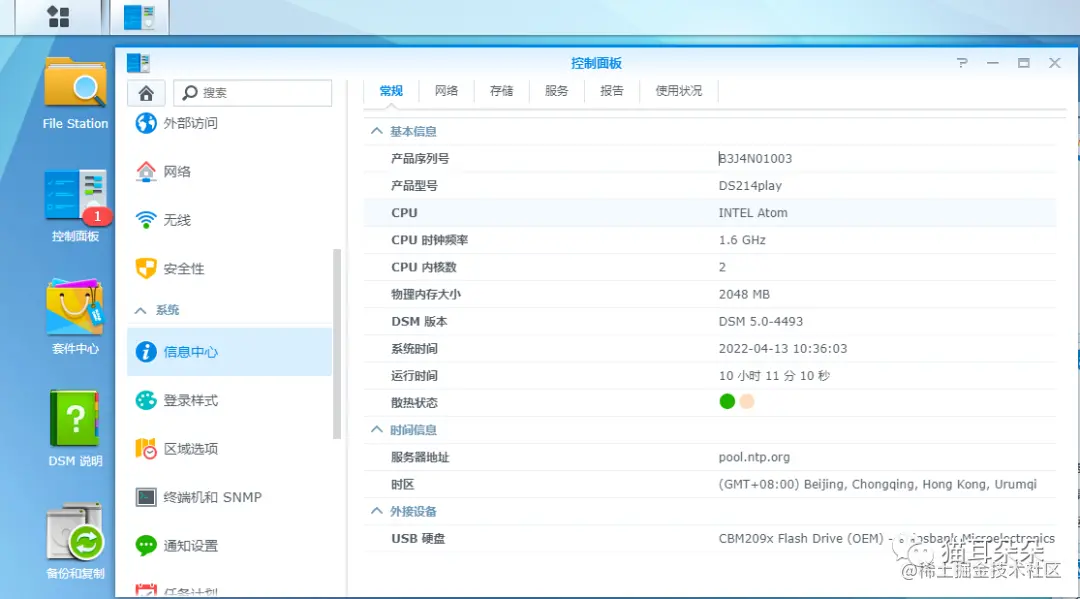Screen dimensions: 1080x599
Task: Click the home icon above the sidebar
Action: (x=146, y=92)
